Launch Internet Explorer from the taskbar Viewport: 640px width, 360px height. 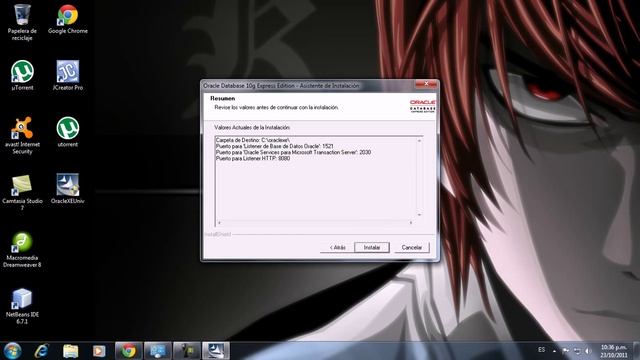[41, 351]
